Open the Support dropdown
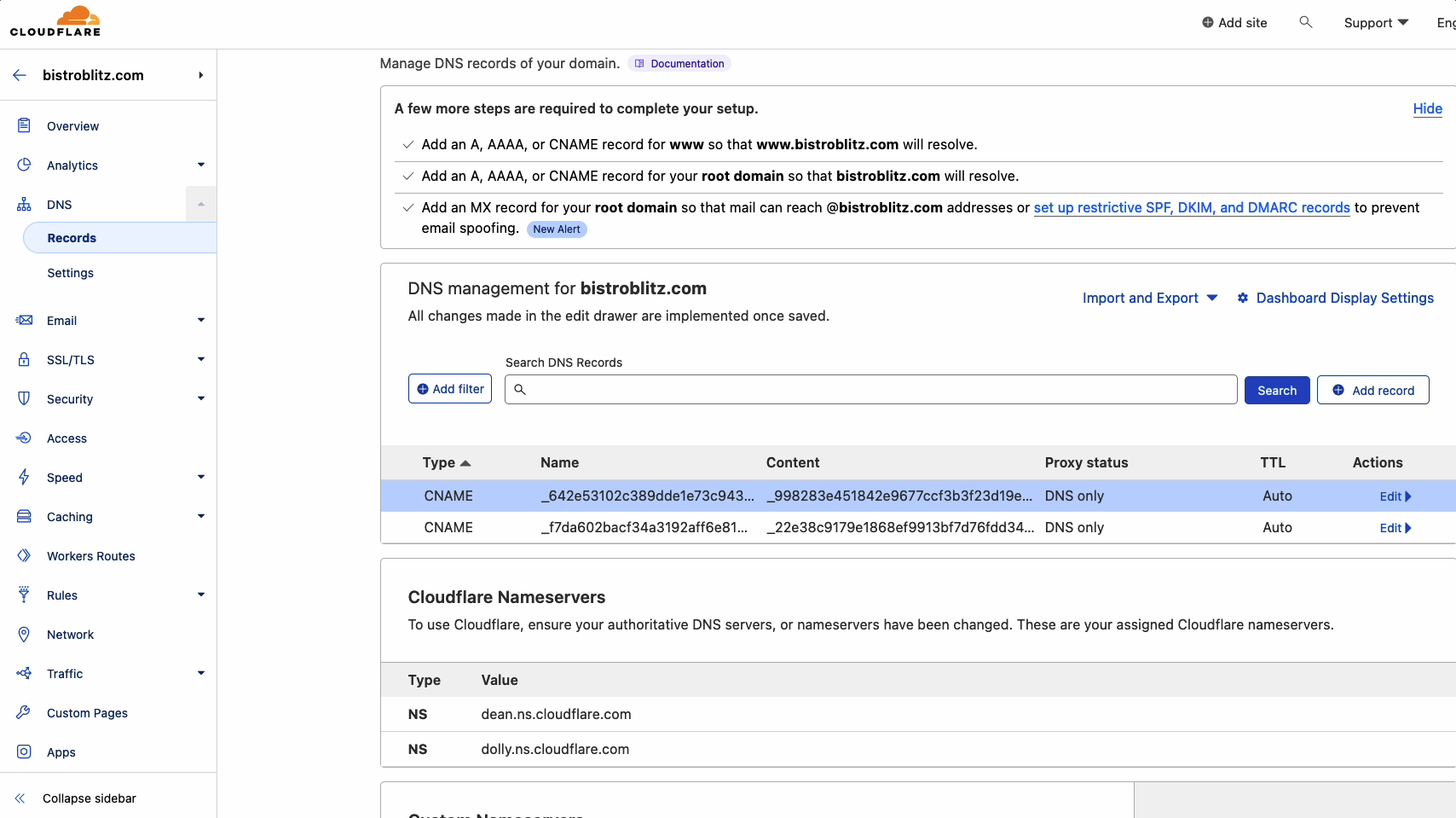The height and width of the screenshot is (818, 1456). [x=1375, y=22]
